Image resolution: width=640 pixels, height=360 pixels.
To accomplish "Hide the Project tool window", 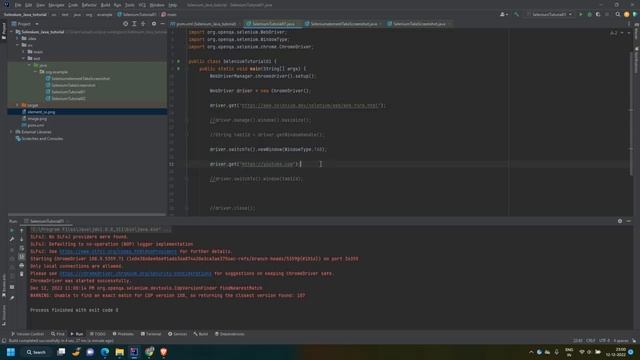I will click(162, 24).
